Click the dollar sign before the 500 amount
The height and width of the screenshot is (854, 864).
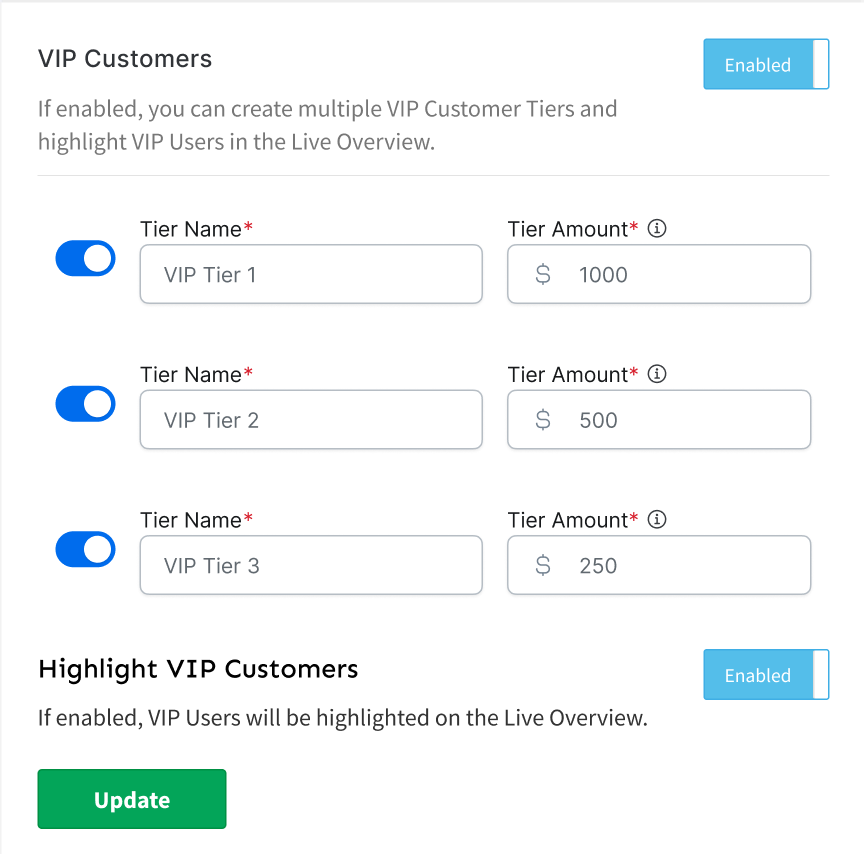543,420
